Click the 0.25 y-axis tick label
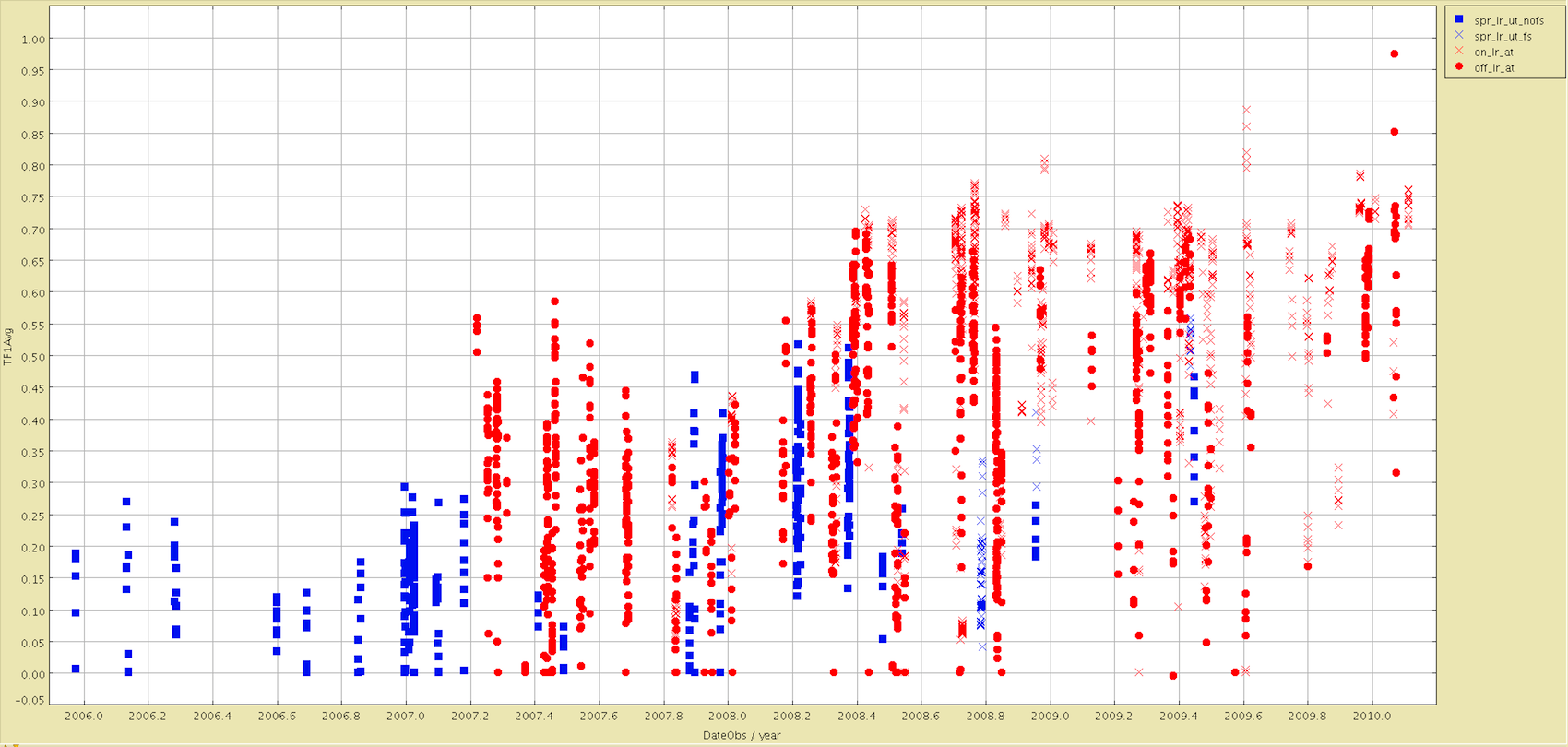1568x747 pixels. click(x=33, y=516)
